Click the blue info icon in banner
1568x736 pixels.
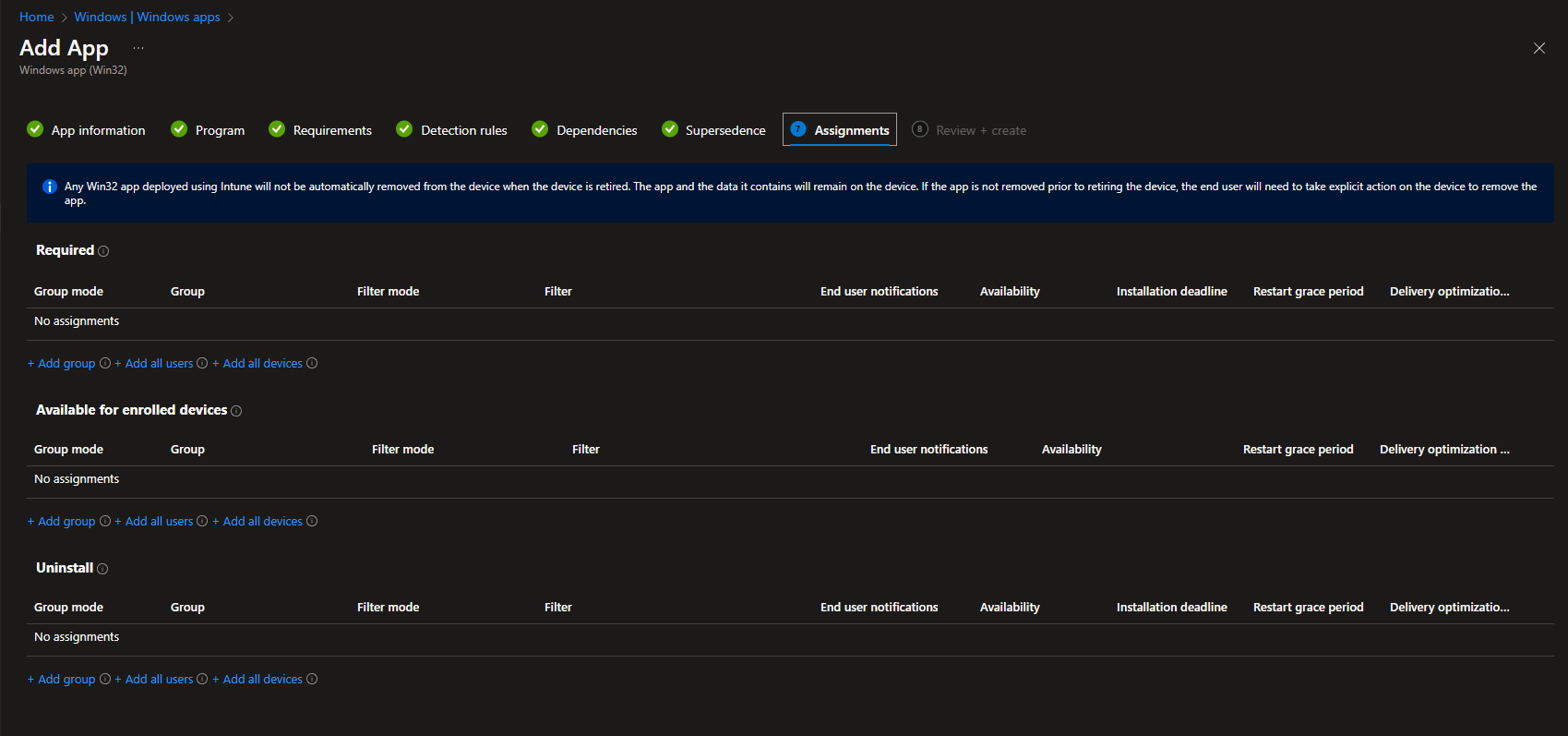tap(50, 187)
